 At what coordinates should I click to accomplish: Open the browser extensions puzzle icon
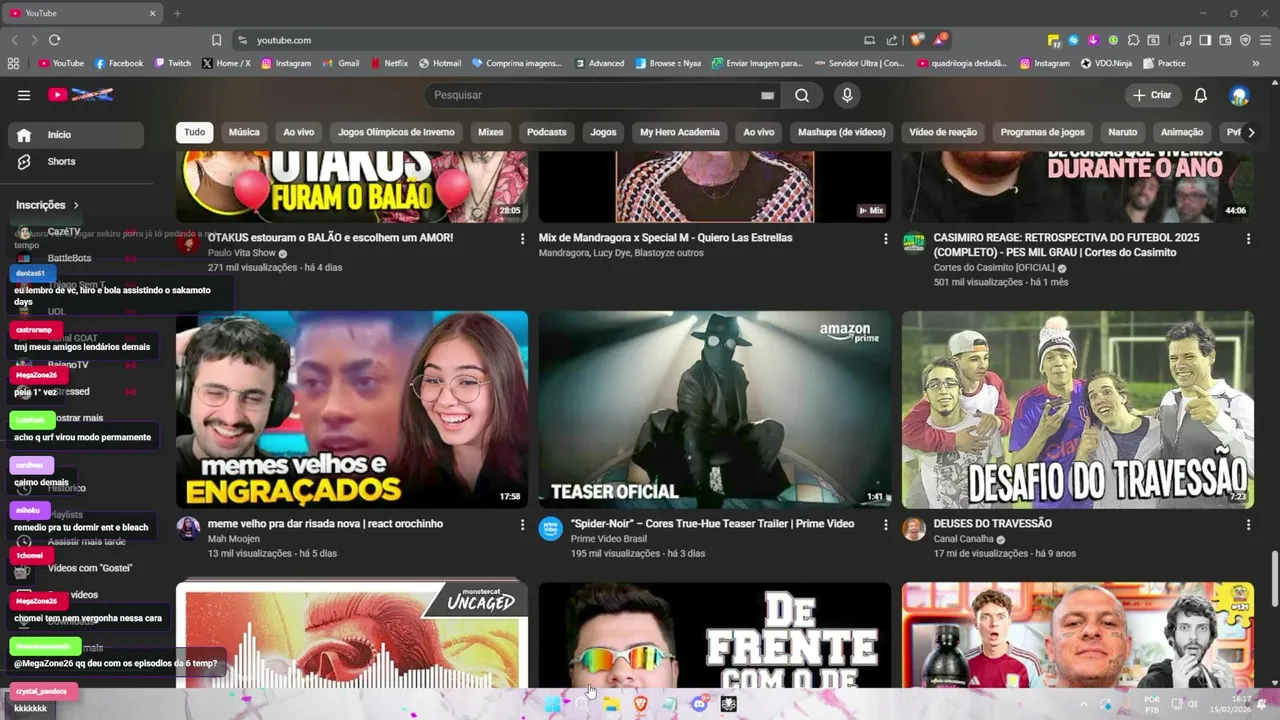pyautogui.click(x=1133, y=40)
